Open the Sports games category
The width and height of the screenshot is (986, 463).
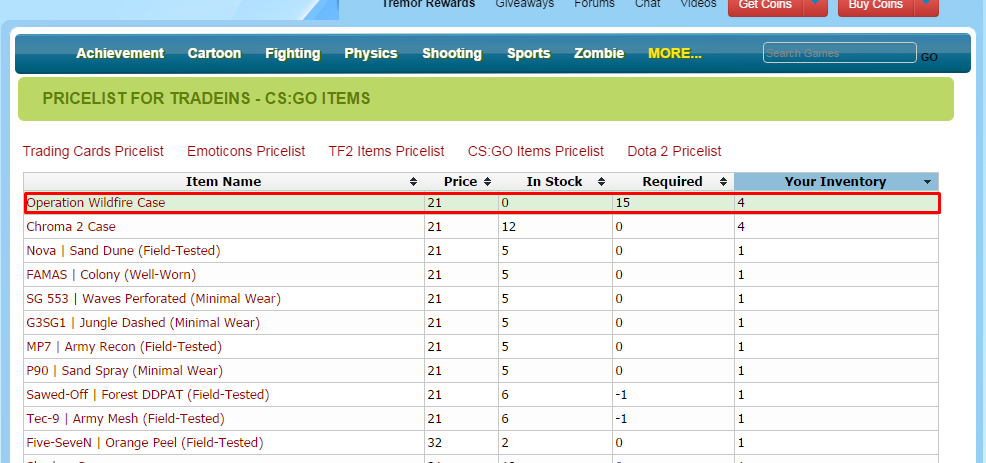tap(529, 53)
